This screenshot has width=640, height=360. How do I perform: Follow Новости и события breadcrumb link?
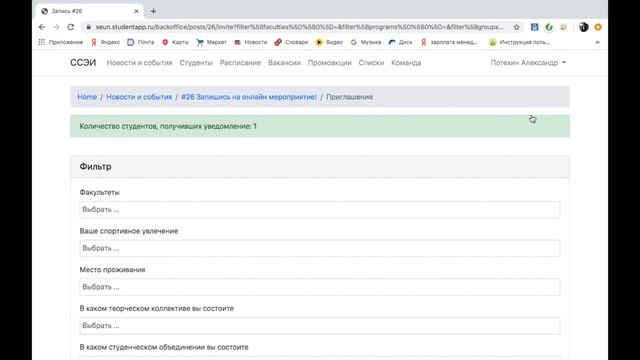click(139, 97)
